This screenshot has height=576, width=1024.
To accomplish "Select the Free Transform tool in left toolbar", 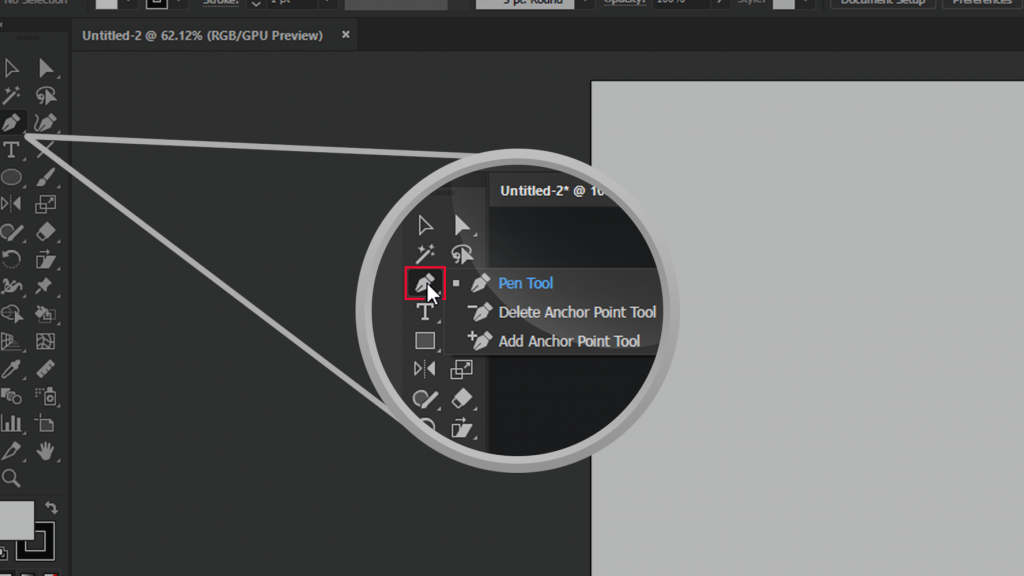I will pyautogui.click(x=45, y=259).
